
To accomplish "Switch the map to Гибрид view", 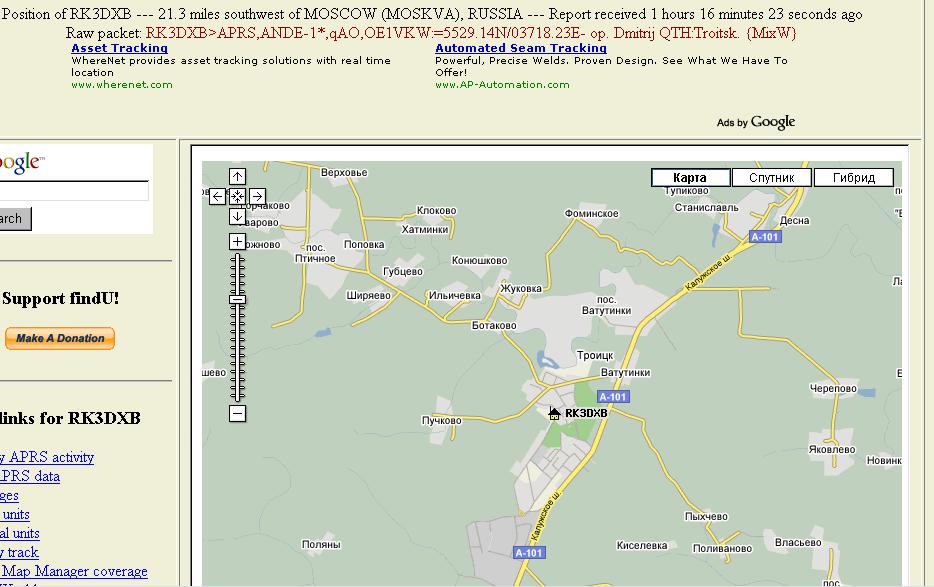I will click(x=854, y=178).
